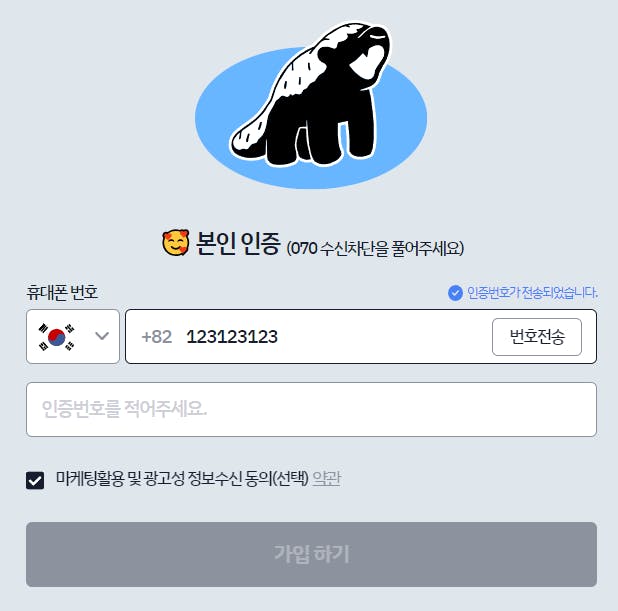Image resolution: width=618 pixels, height=611 pixels.
Task: Click the smiling hearts emoji icon
Action: (x=175, y=242)
